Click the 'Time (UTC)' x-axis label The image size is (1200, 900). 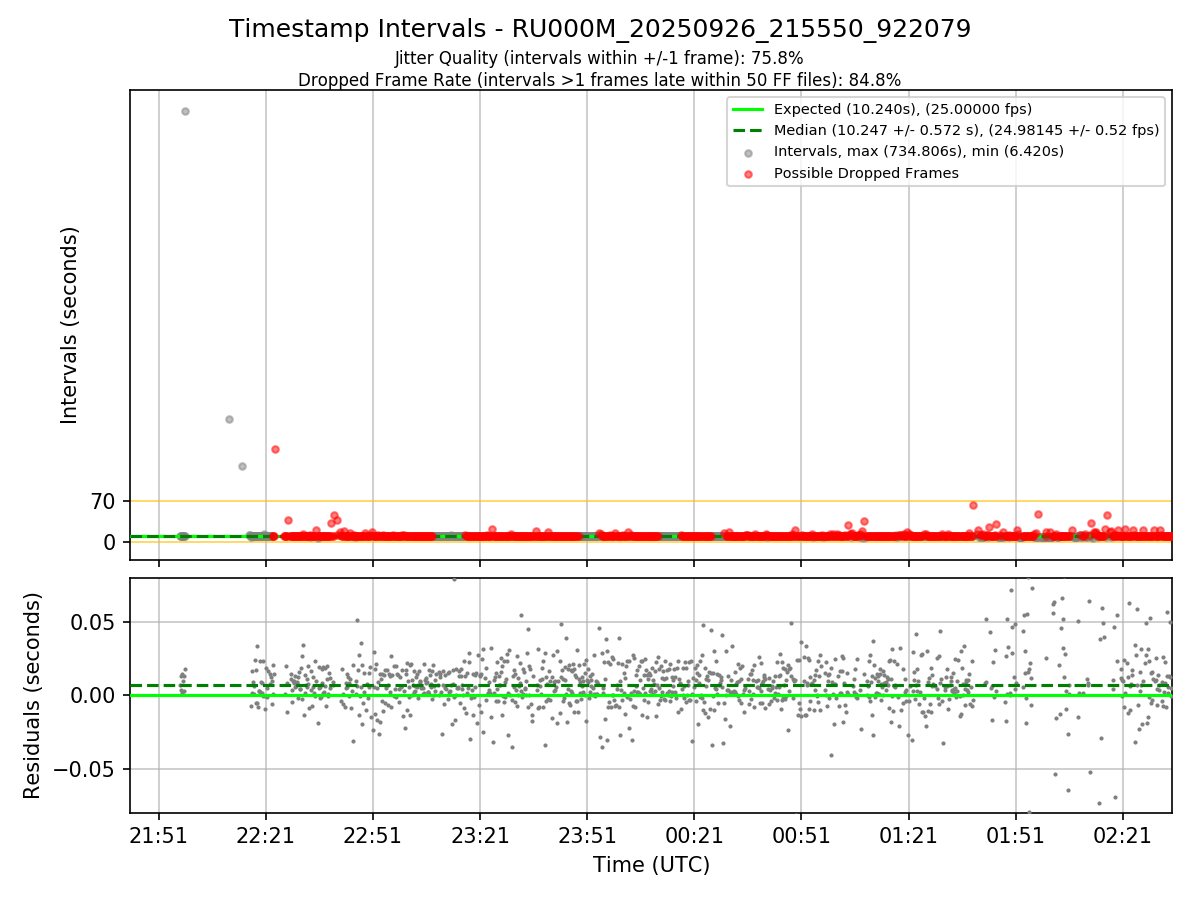(651, 864)
